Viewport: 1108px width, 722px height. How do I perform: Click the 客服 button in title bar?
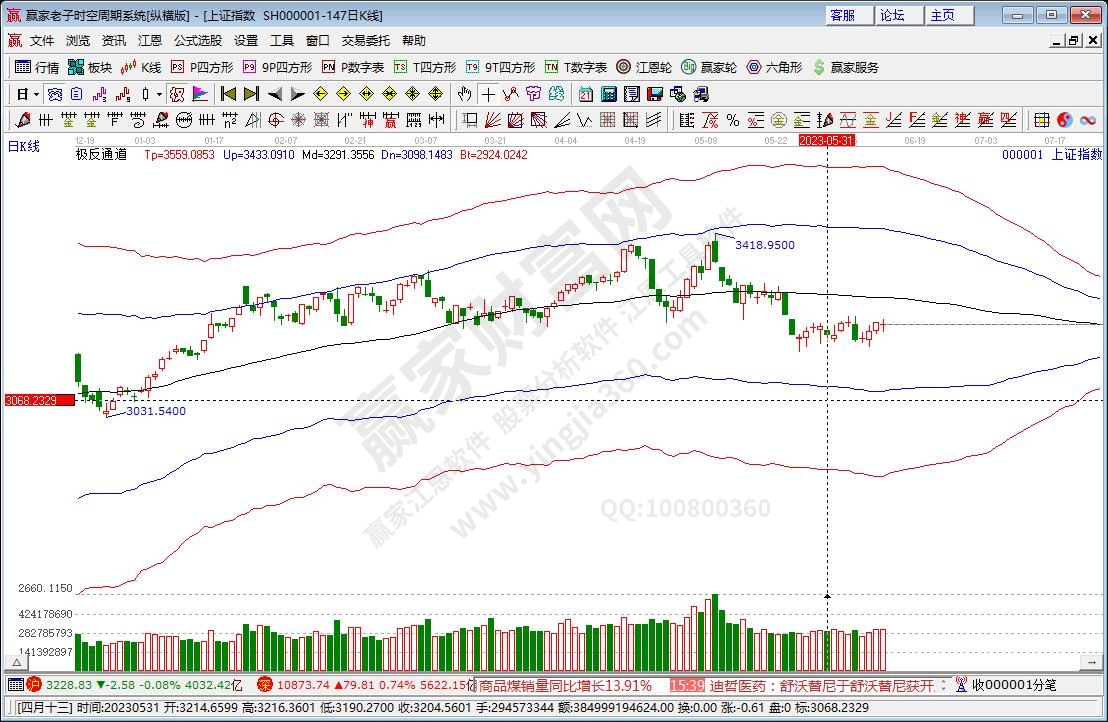tap(844, 15)
